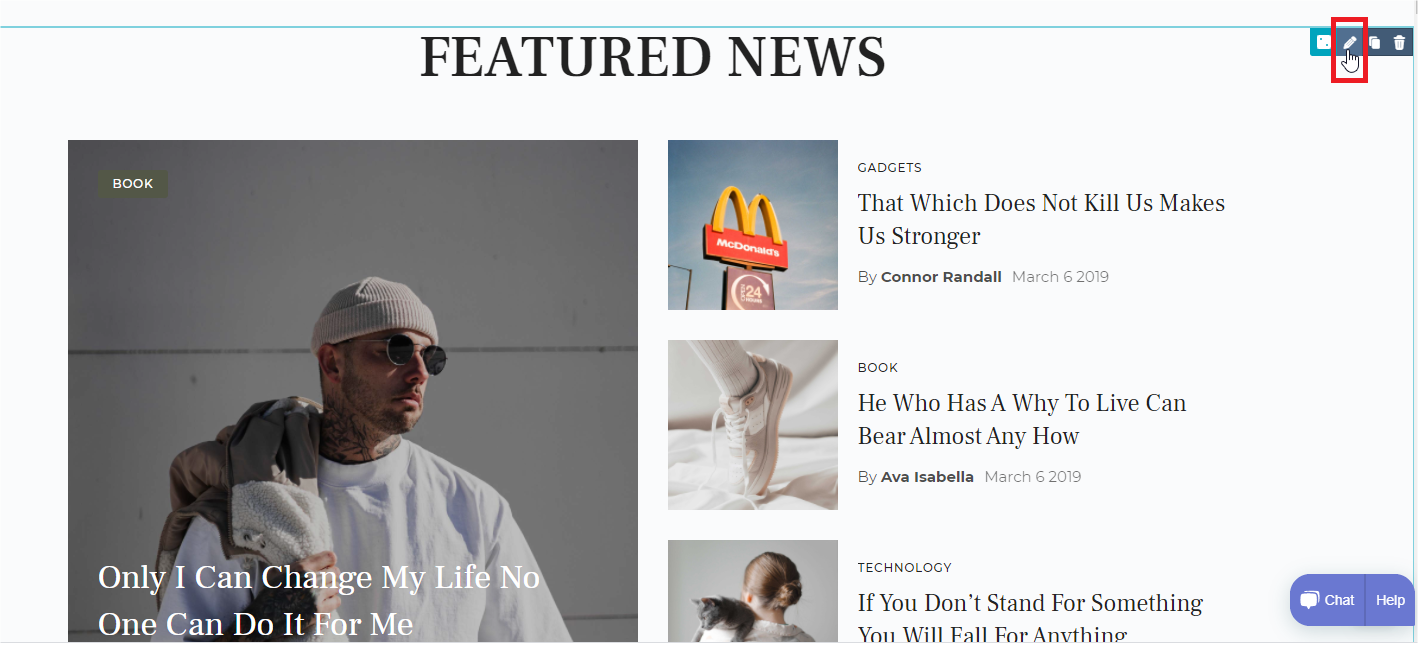Open the Chat bubble icon
This screenshot has width=1418, height=649.
tap(1310, 600)
